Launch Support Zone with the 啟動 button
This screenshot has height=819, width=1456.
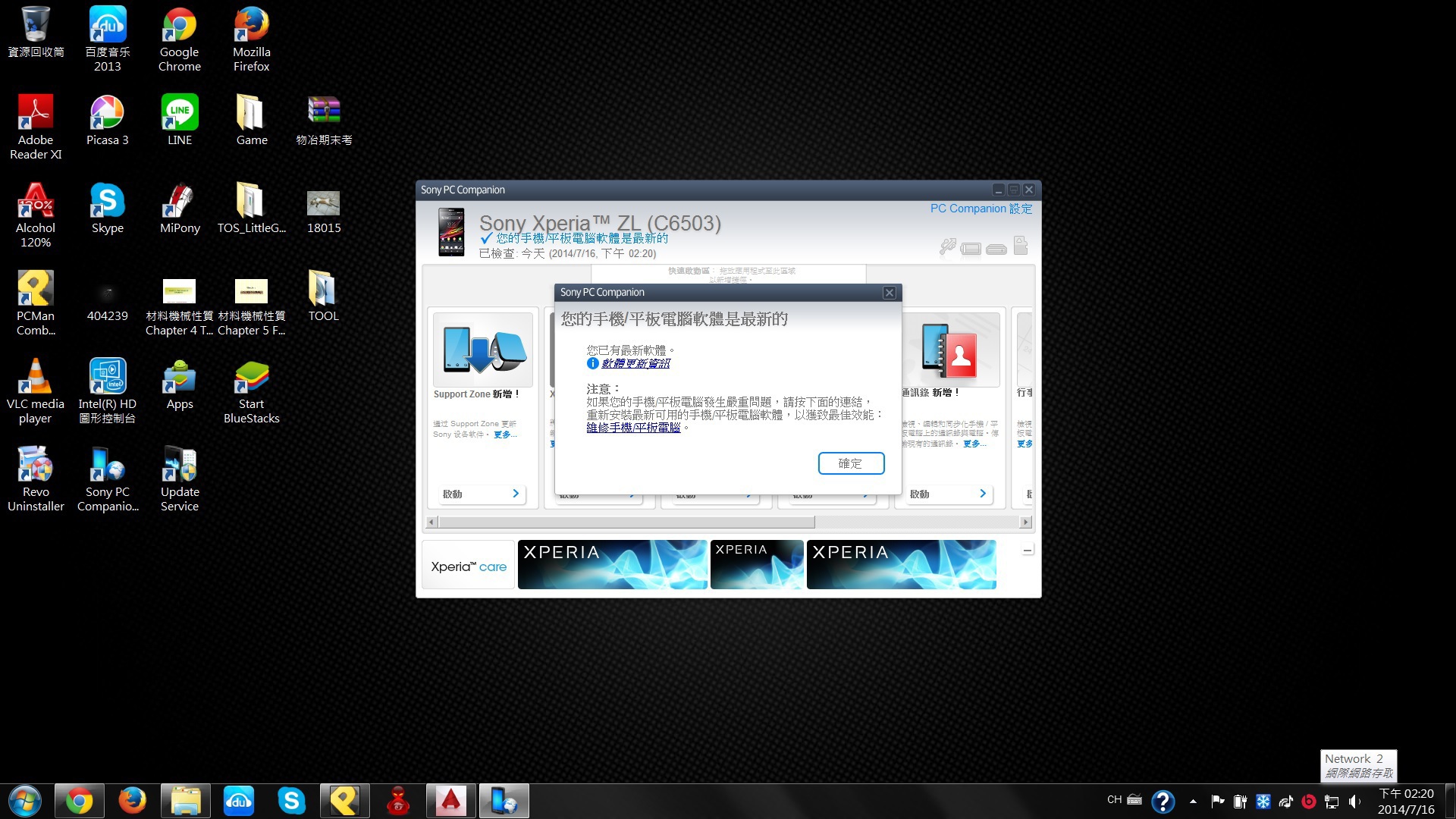tap(482, 494)
